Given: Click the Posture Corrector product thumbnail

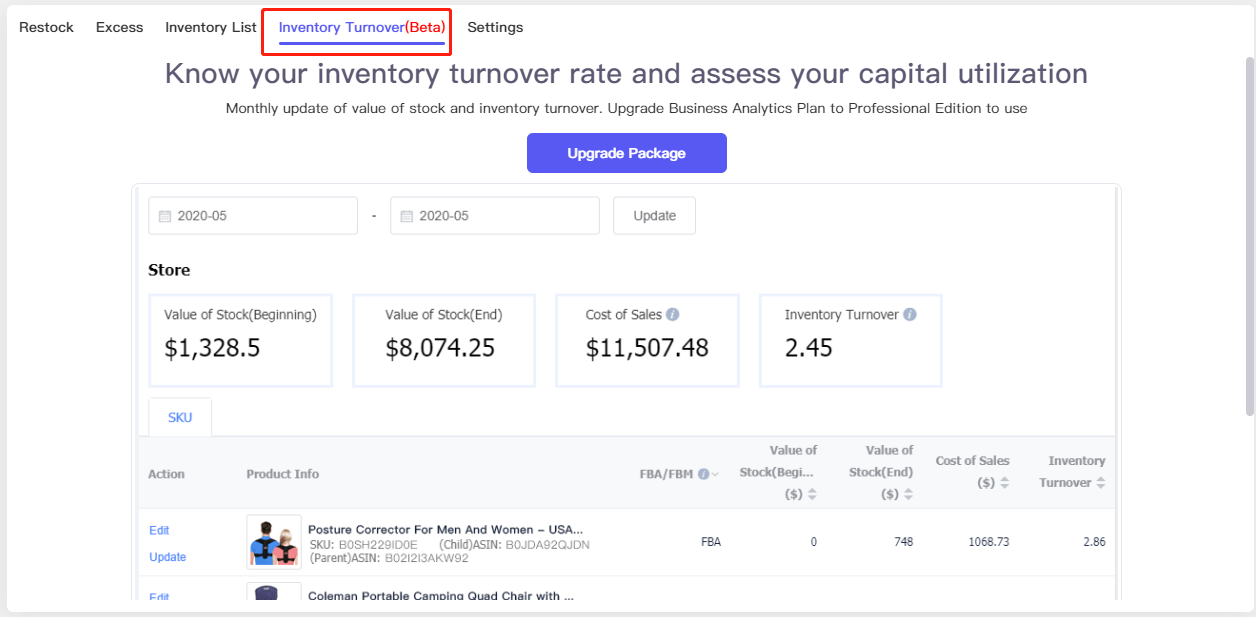Looking at the screenshot, I should [274, 542].
